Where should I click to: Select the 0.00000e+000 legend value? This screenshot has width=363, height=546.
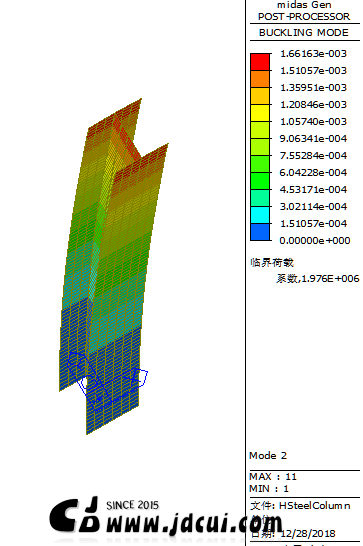click(x=315, y=240)
